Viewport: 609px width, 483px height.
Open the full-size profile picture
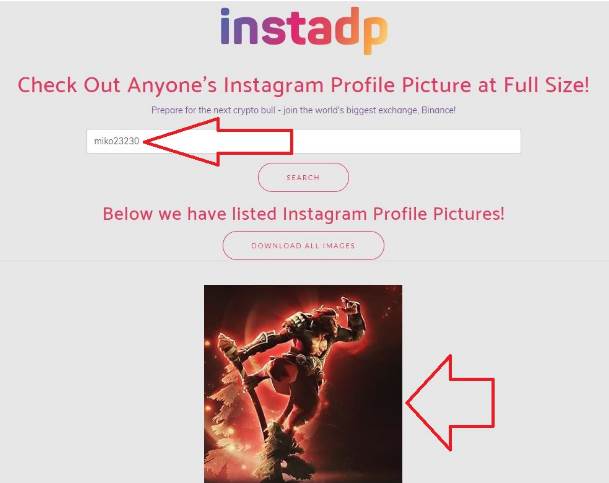303,384
